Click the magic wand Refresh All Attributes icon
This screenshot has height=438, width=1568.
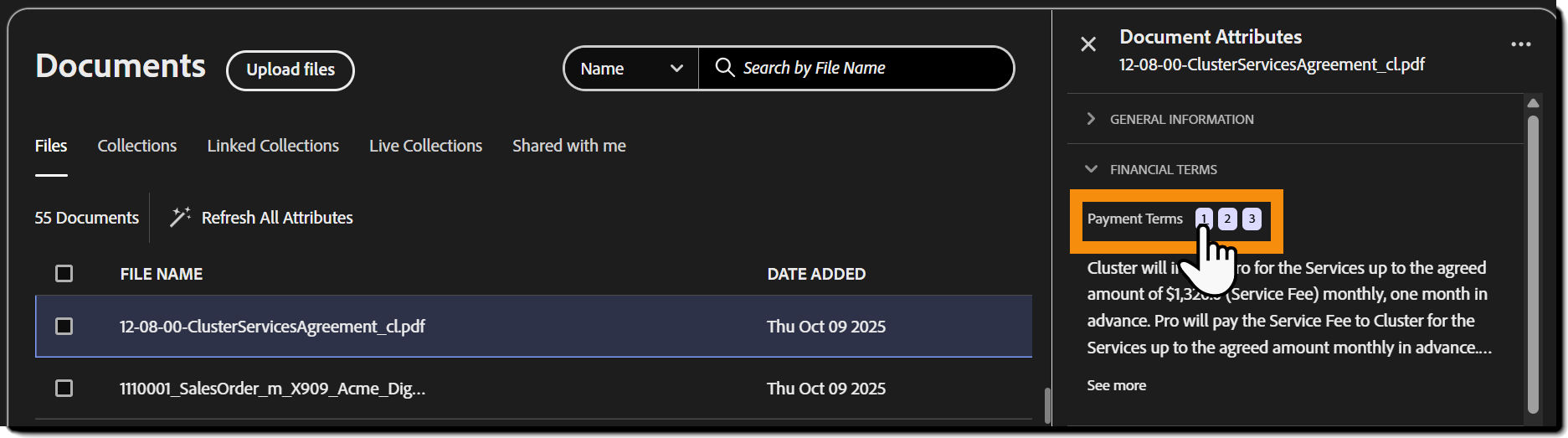click(x=180, y=218)
